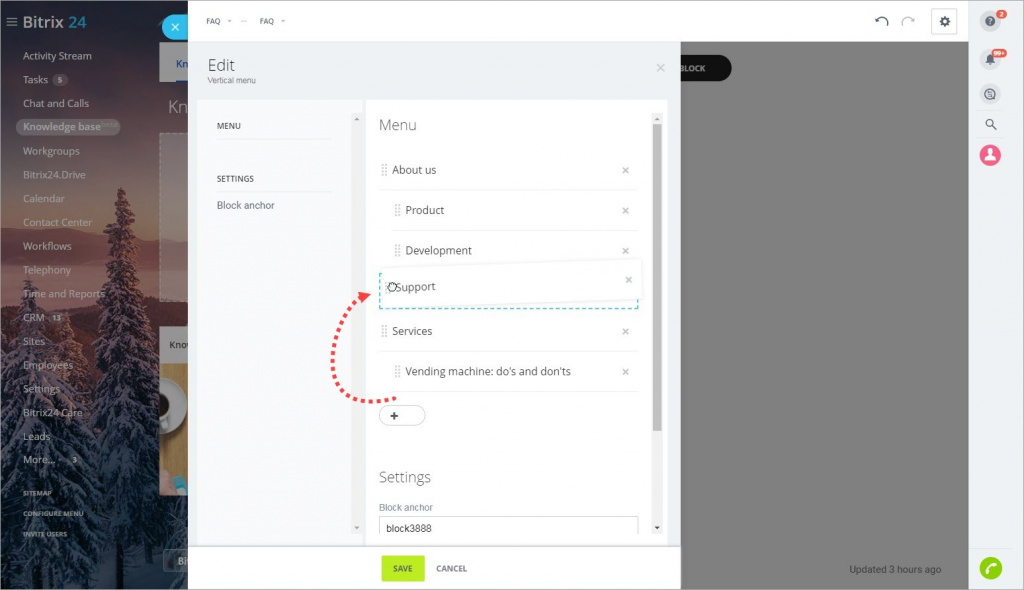Viewport: 1024px width, 590px height.
Task: Save the menu changes
Action: point(403,568)
